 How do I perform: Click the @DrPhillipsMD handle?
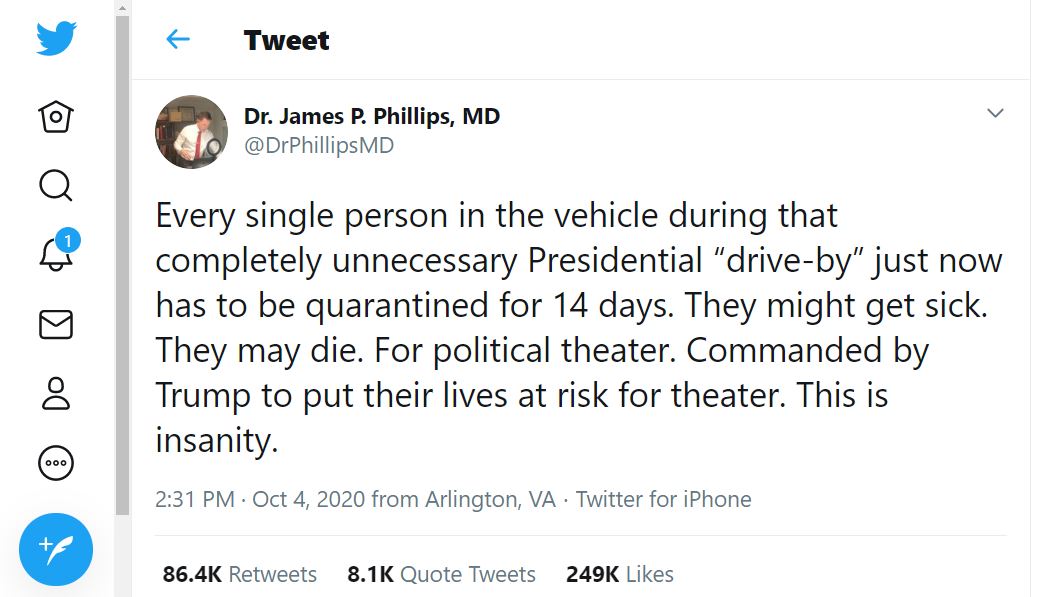tap(319, 146)
